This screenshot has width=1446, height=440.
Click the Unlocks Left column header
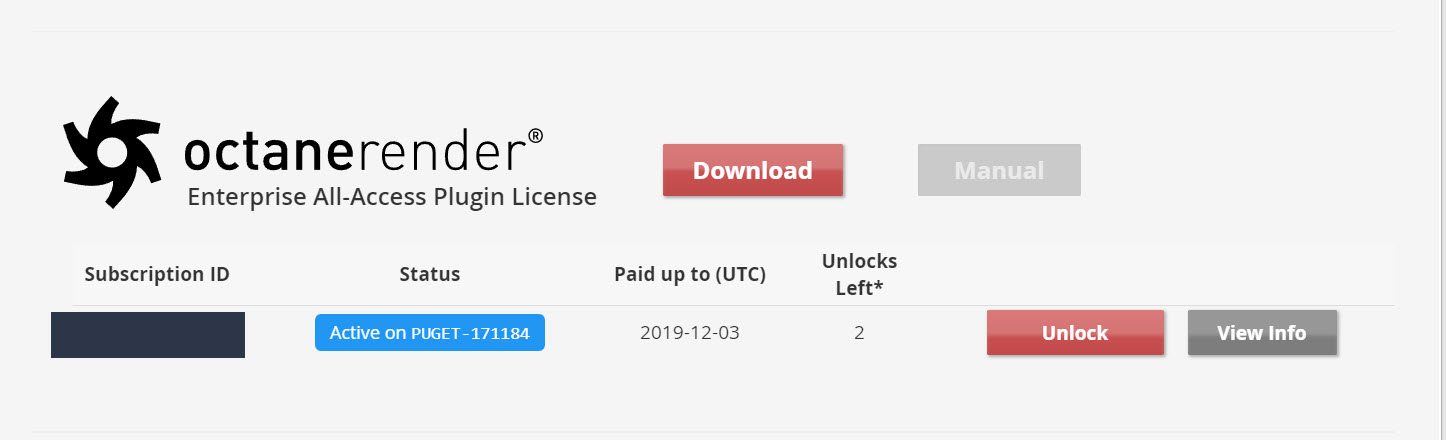coord(859,275)
